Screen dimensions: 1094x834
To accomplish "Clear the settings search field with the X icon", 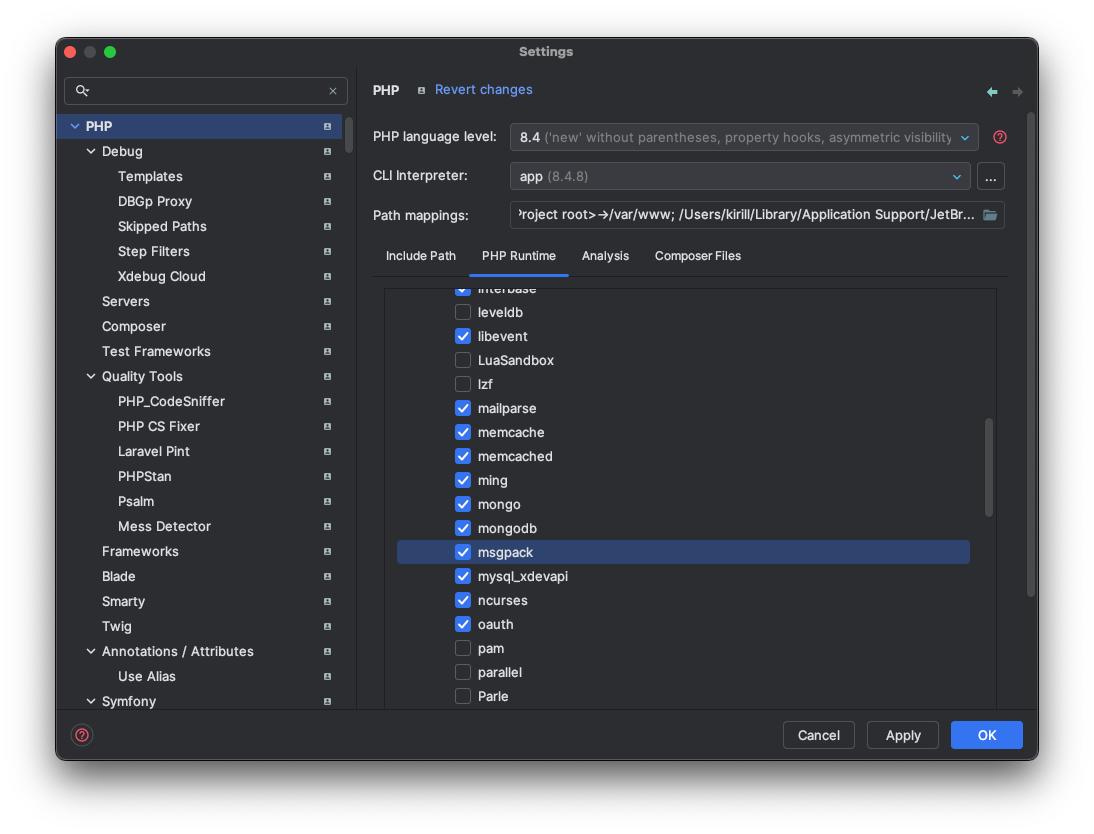I will pyautogui.click(x=333, y=91).
